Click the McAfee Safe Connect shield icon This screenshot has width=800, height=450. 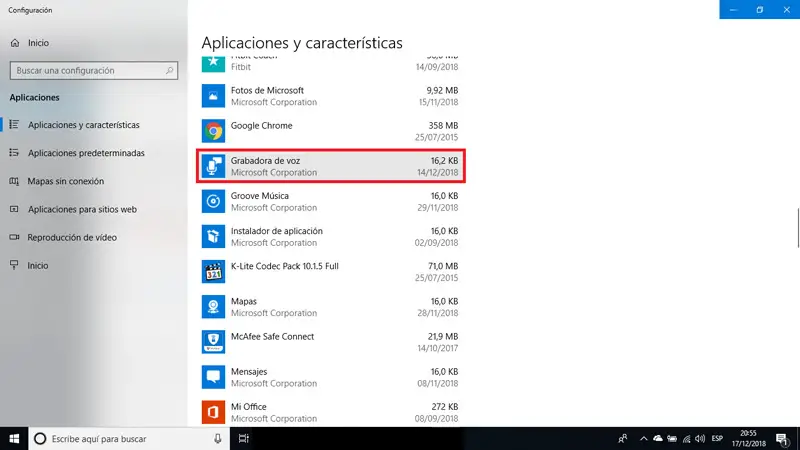tap(213, 342)
